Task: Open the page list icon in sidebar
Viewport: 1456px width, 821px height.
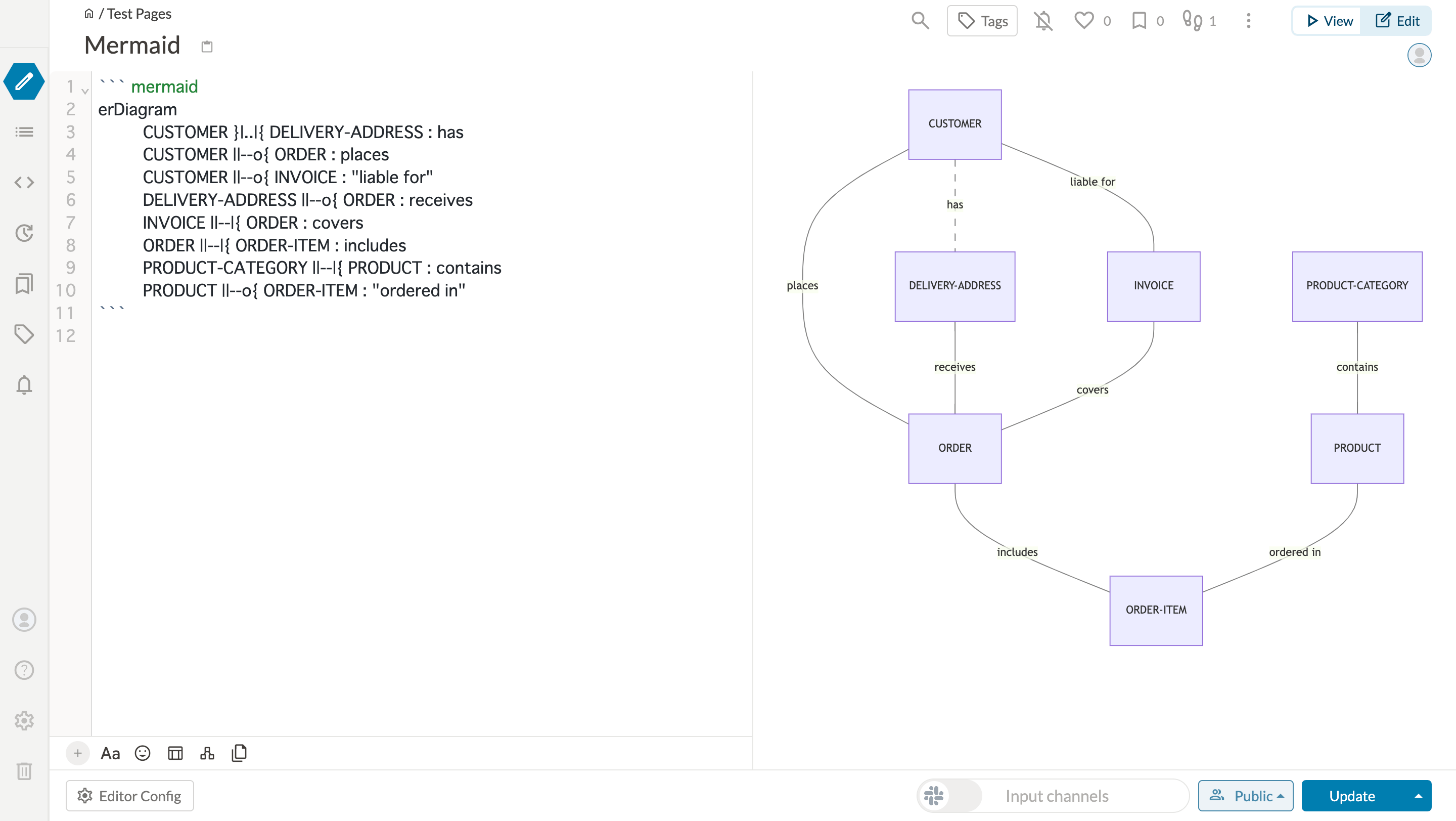Action: pyautogui.click(x=24, y=132)
